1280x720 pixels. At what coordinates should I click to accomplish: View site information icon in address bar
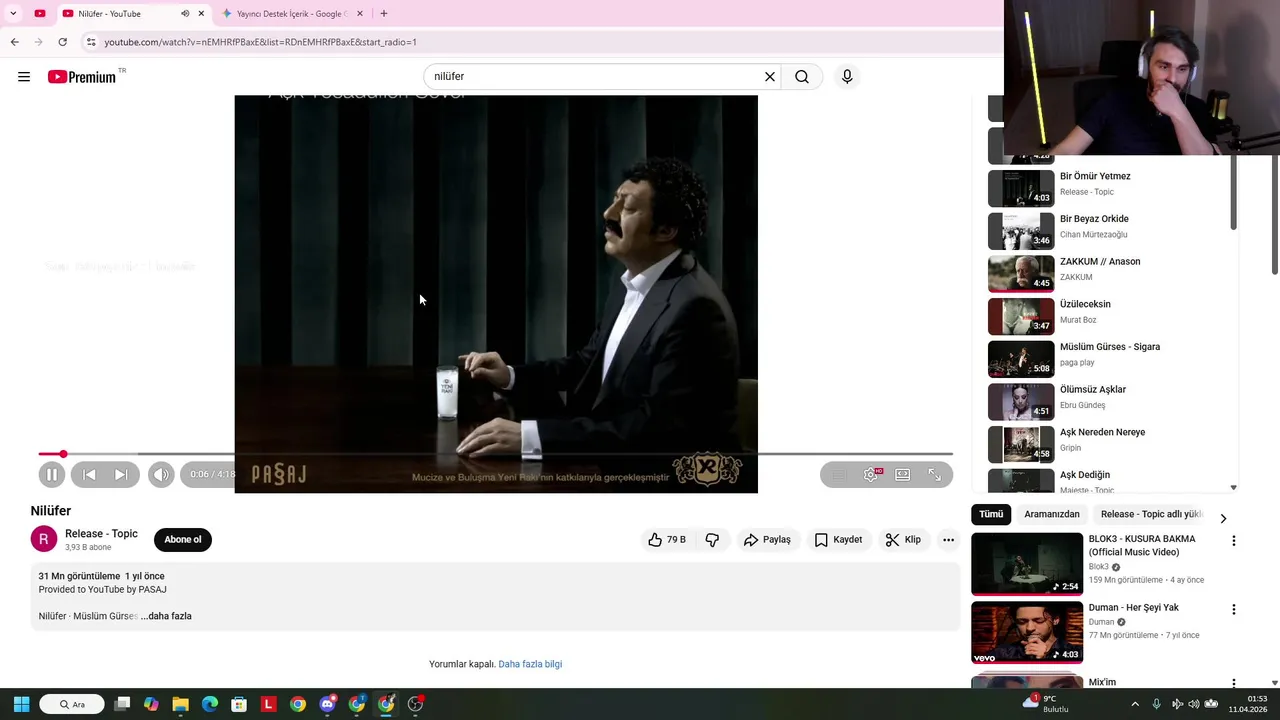(91, 42)
